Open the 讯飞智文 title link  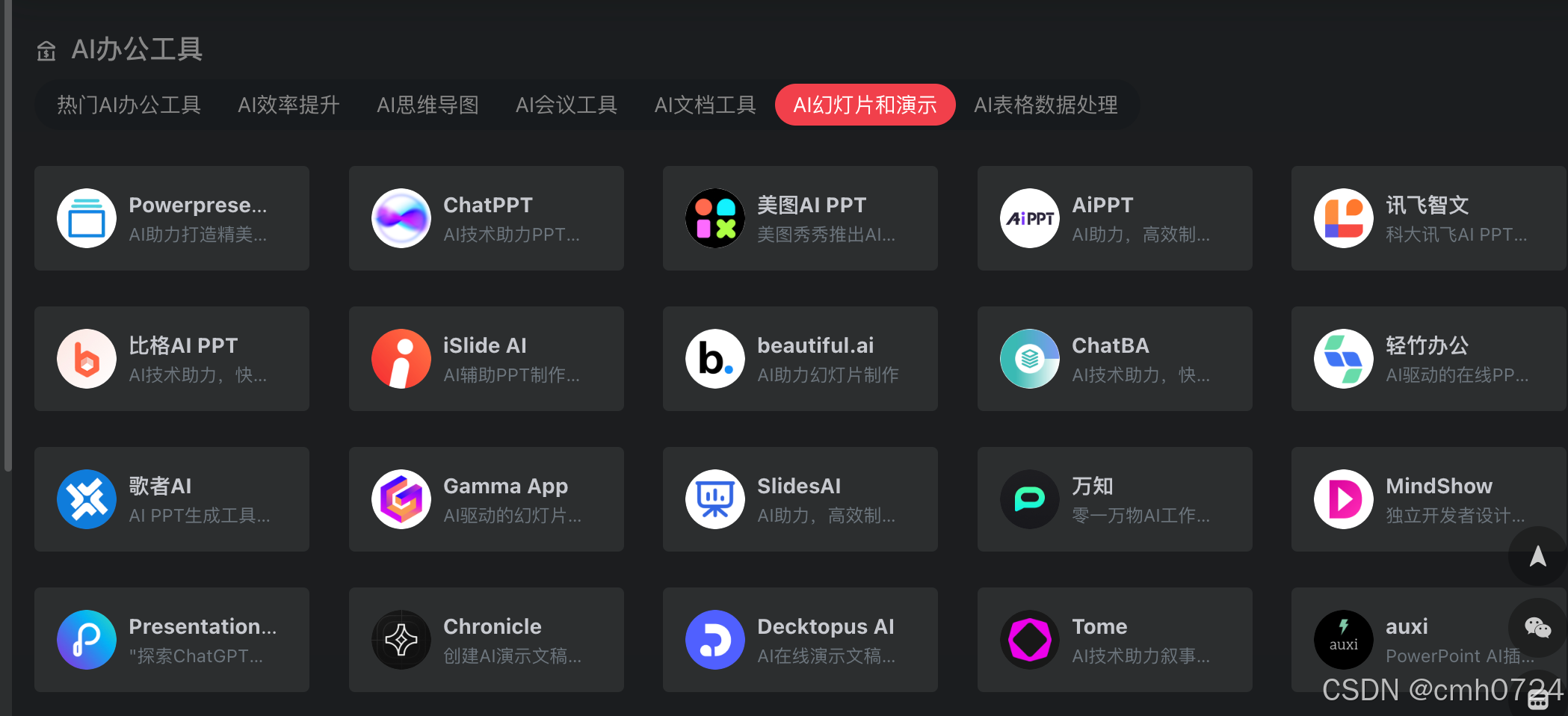pos(1427,205)
